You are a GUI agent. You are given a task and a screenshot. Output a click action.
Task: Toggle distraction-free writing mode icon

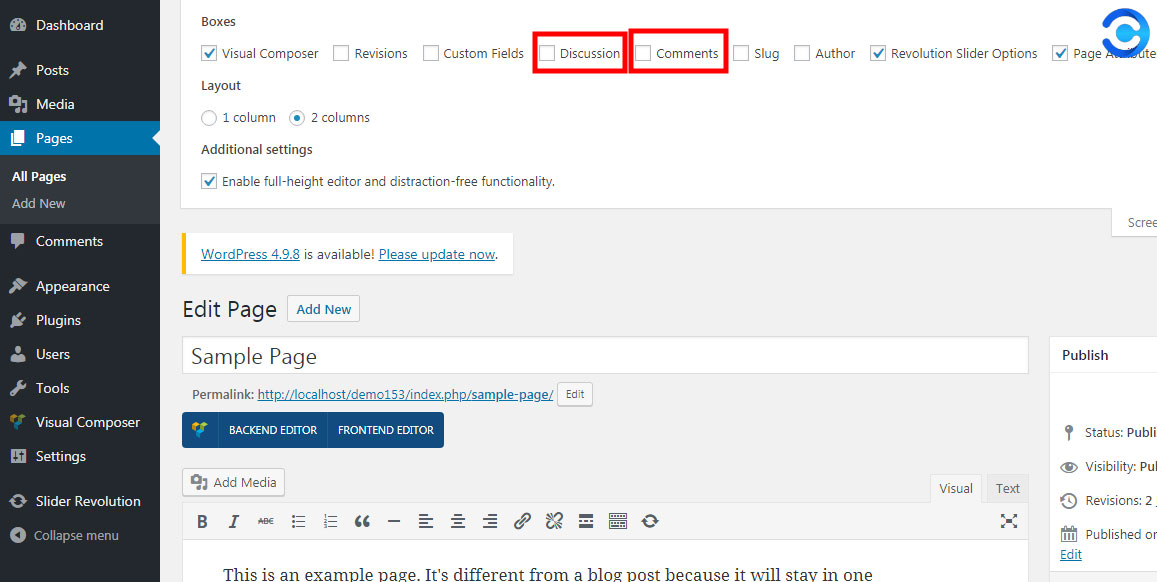1009,521
